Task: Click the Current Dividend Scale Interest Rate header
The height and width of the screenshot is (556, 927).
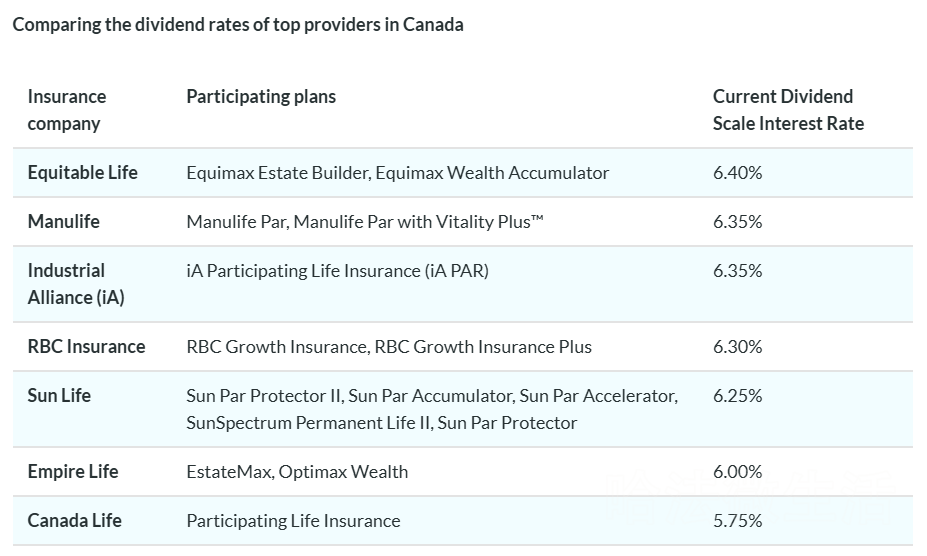Action: pos(788,110)
